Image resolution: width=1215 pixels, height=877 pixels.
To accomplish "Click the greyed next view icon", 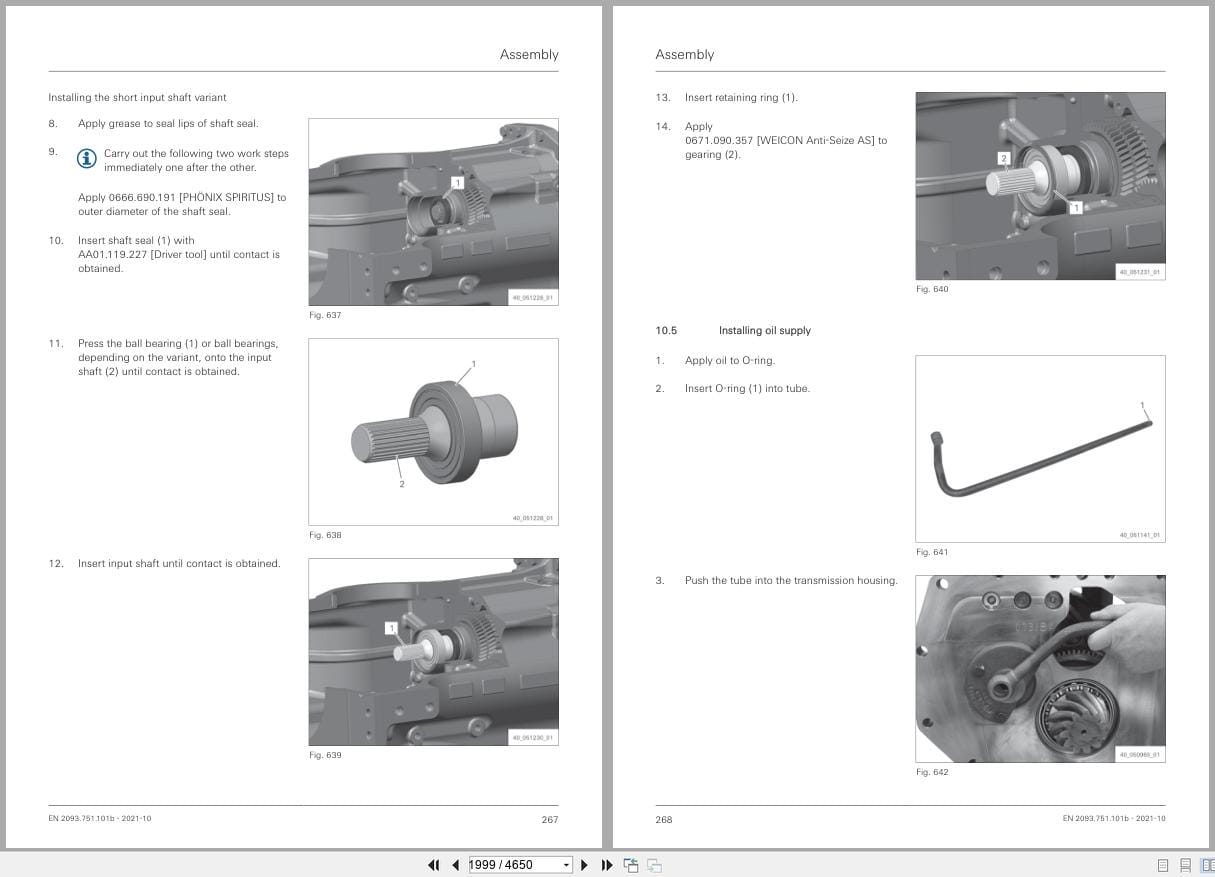I will [654, 865].
